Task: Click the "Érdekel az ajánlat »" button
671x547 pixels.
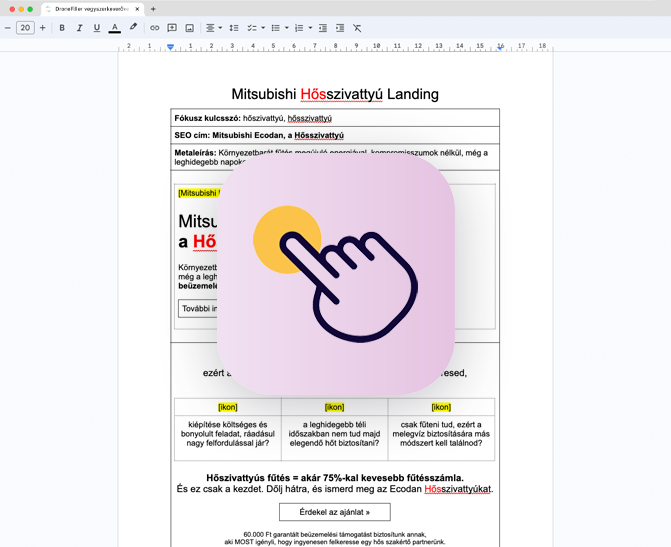Action: point(335,512)
